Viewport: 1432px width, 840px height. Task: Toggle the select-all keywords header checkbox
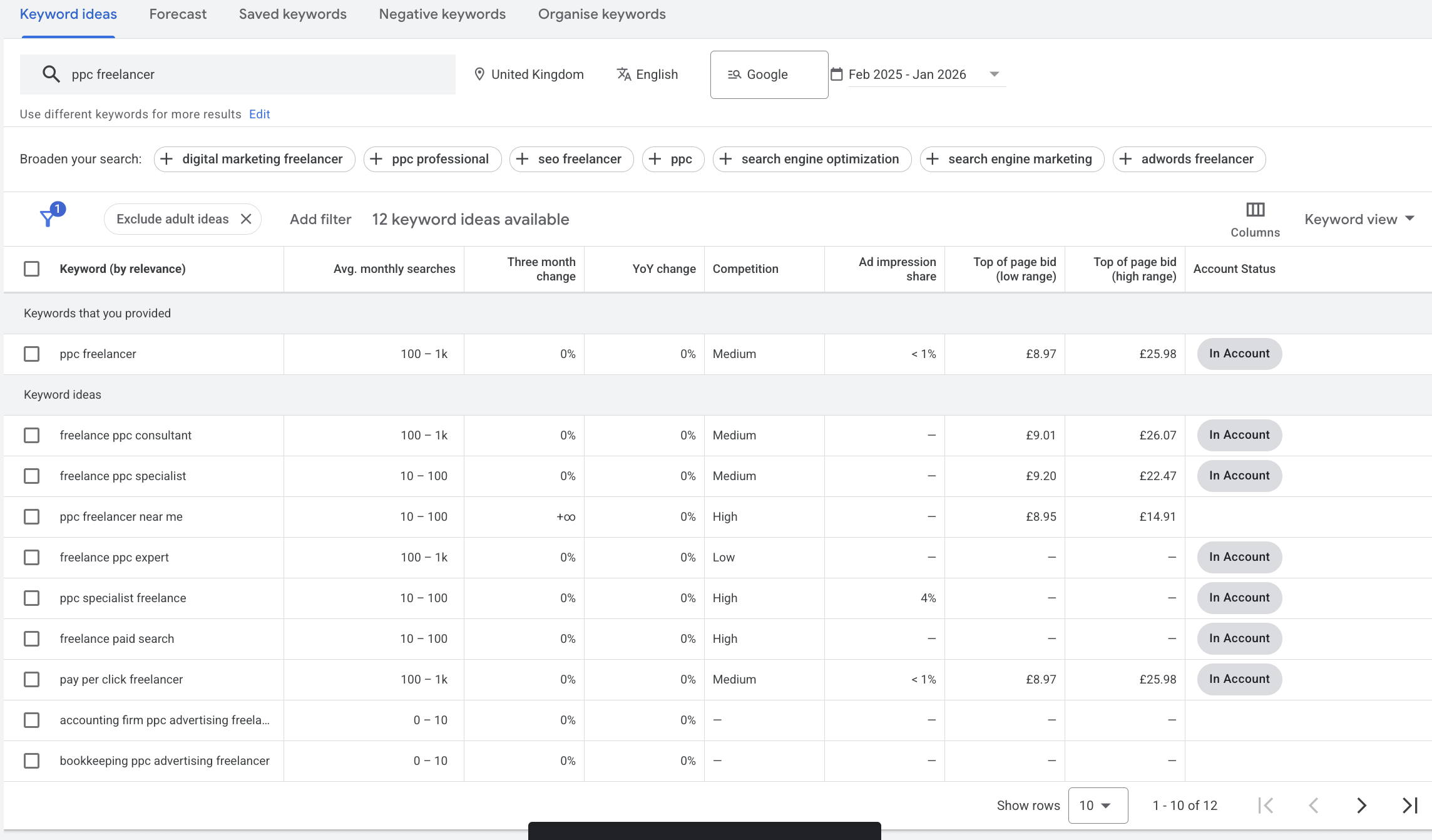coord(32,268)
